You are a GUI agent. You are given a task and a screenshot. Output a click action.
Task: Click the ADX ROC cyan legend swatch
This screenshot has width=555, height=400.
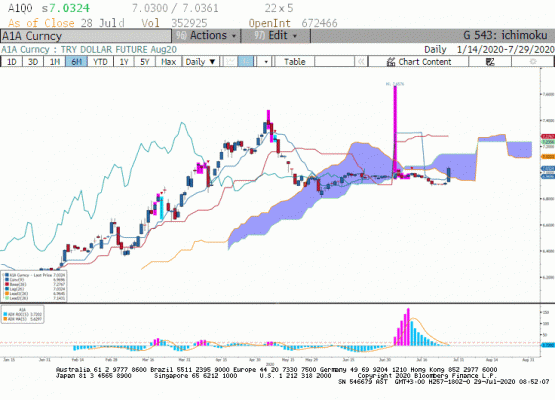coord(5,314)
